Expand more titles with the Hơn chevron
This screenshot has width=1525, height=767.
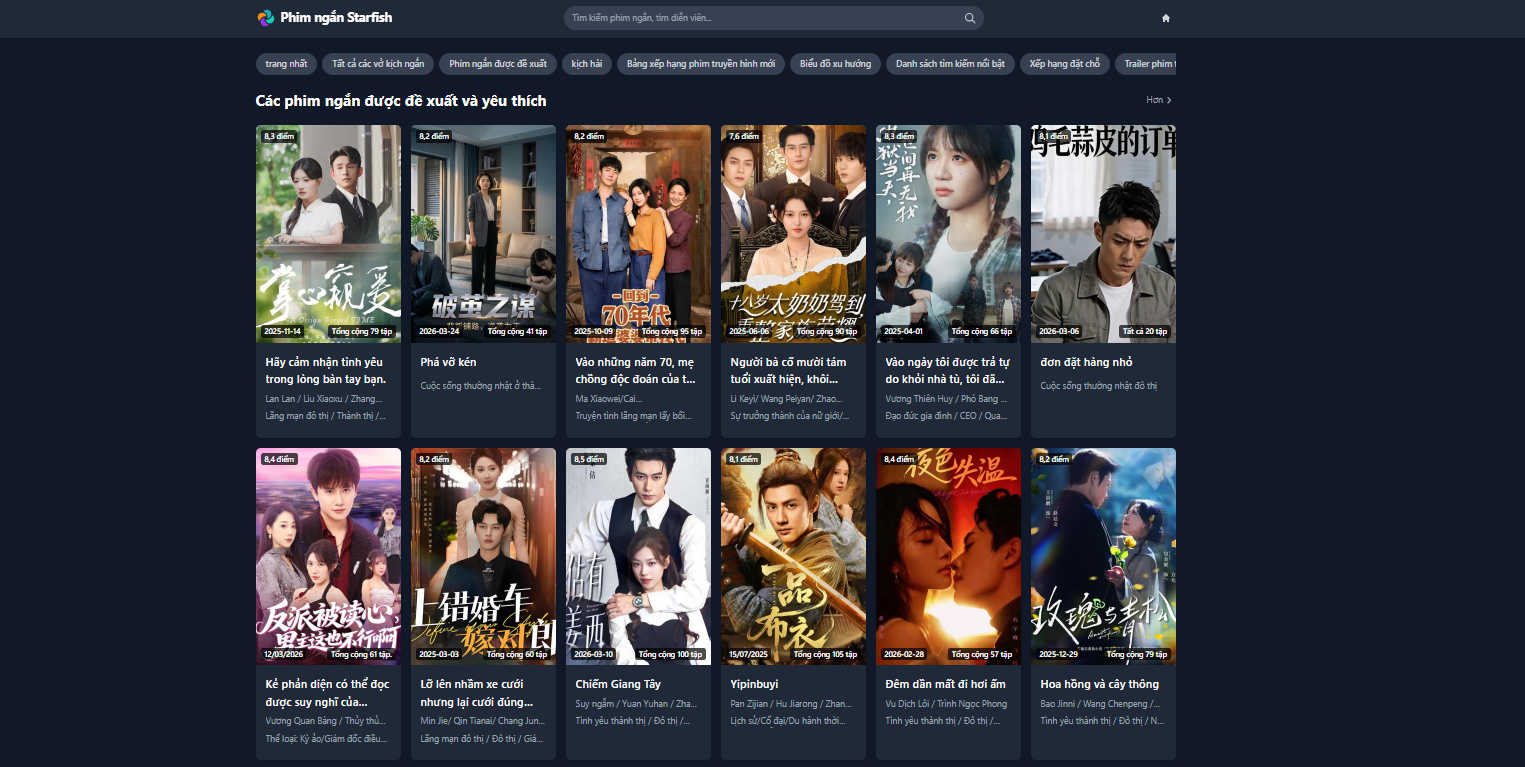coord(1159,100)
